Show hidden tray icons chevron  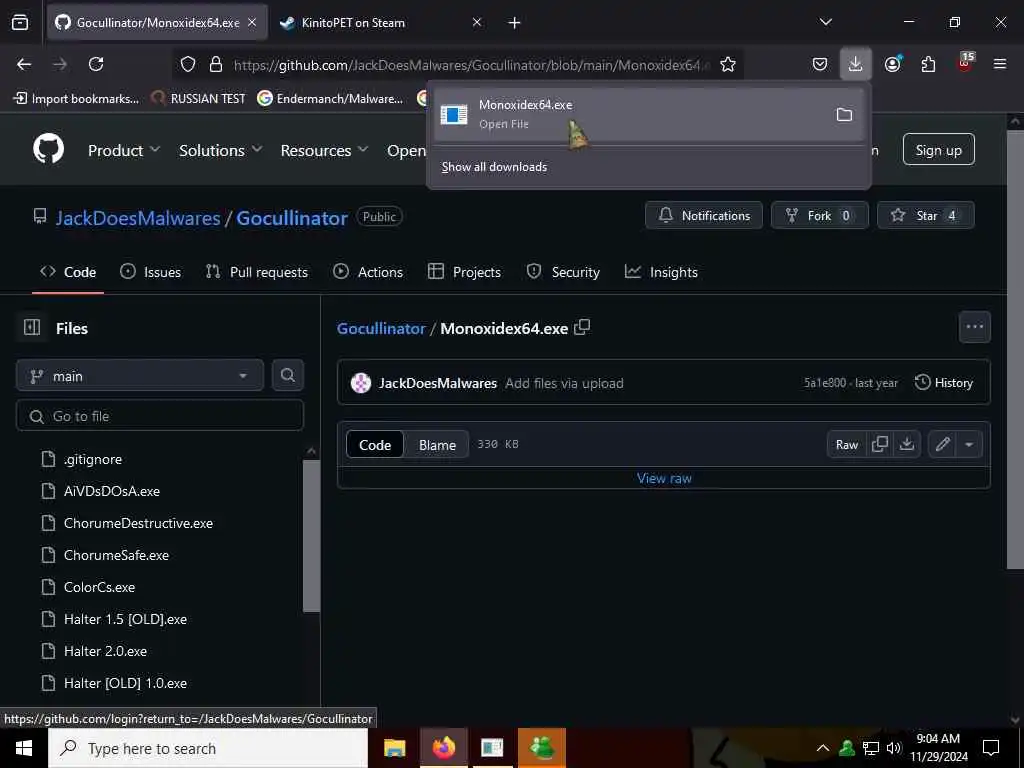tap(823, 748)
